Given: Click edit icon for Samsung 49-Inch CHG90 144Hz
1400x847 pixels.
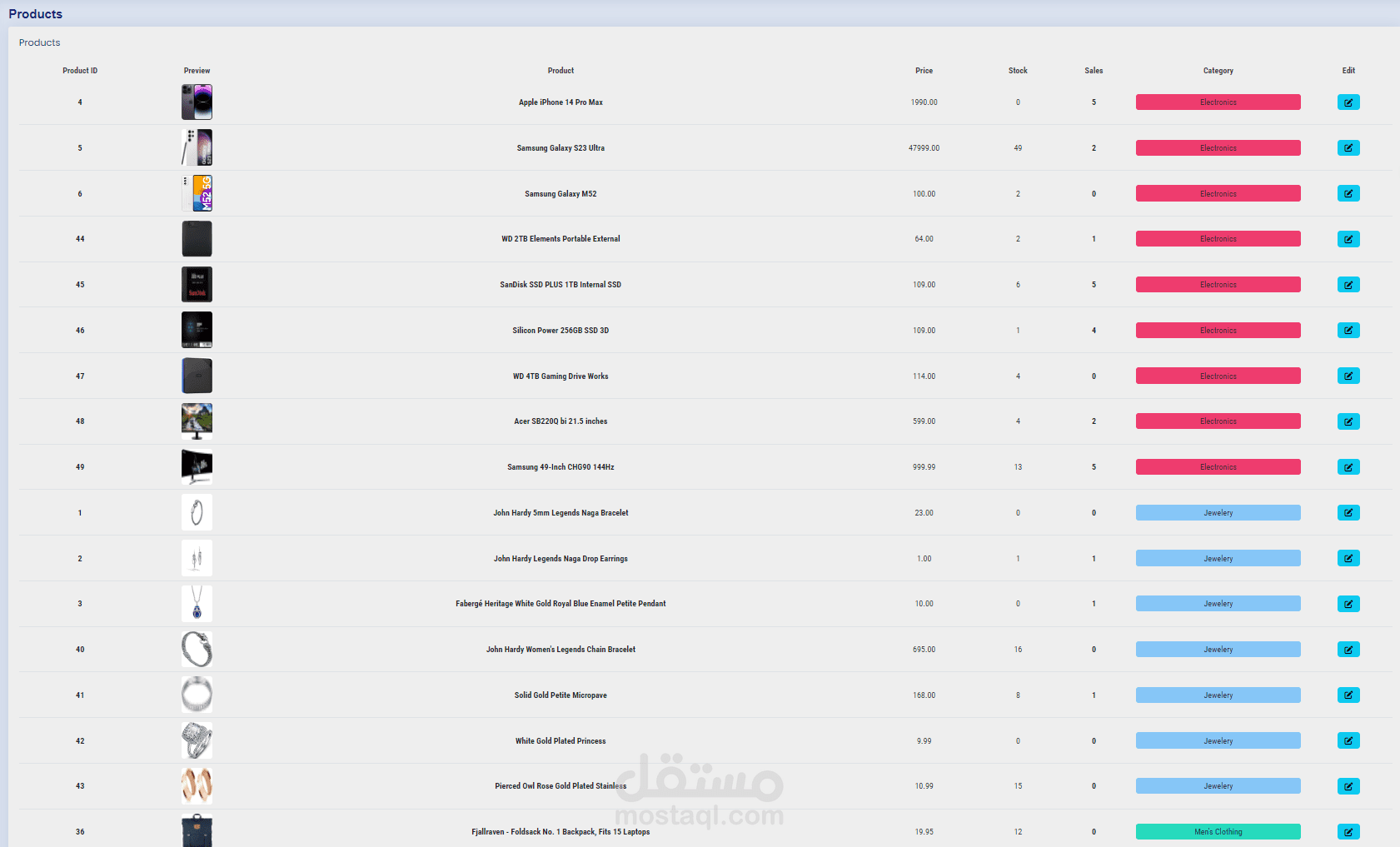Looking at the screenshot, I should [x=1348, y=467].
